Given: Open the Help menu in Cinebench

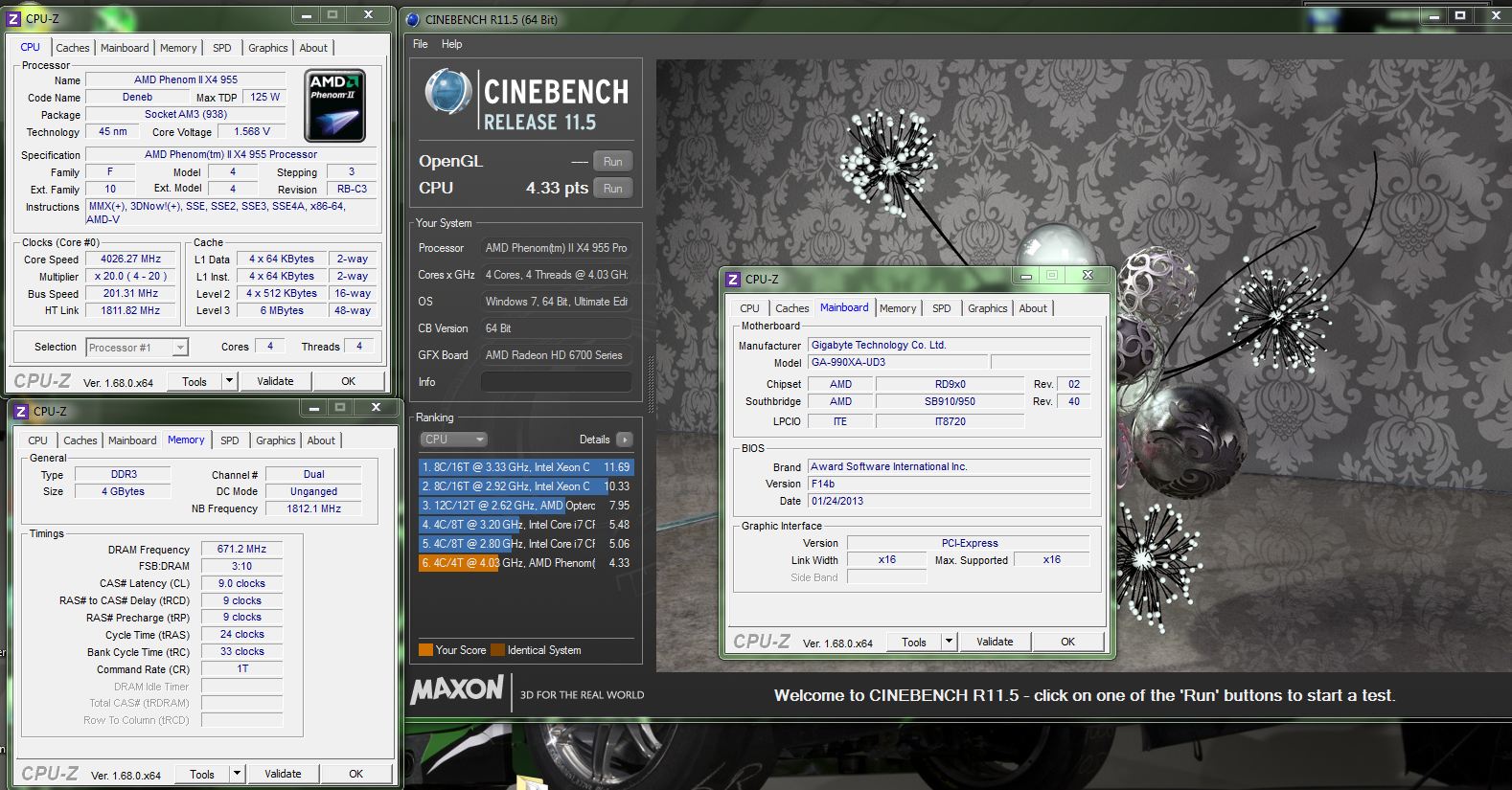Looking at the screenshot, I should (451, 44).
